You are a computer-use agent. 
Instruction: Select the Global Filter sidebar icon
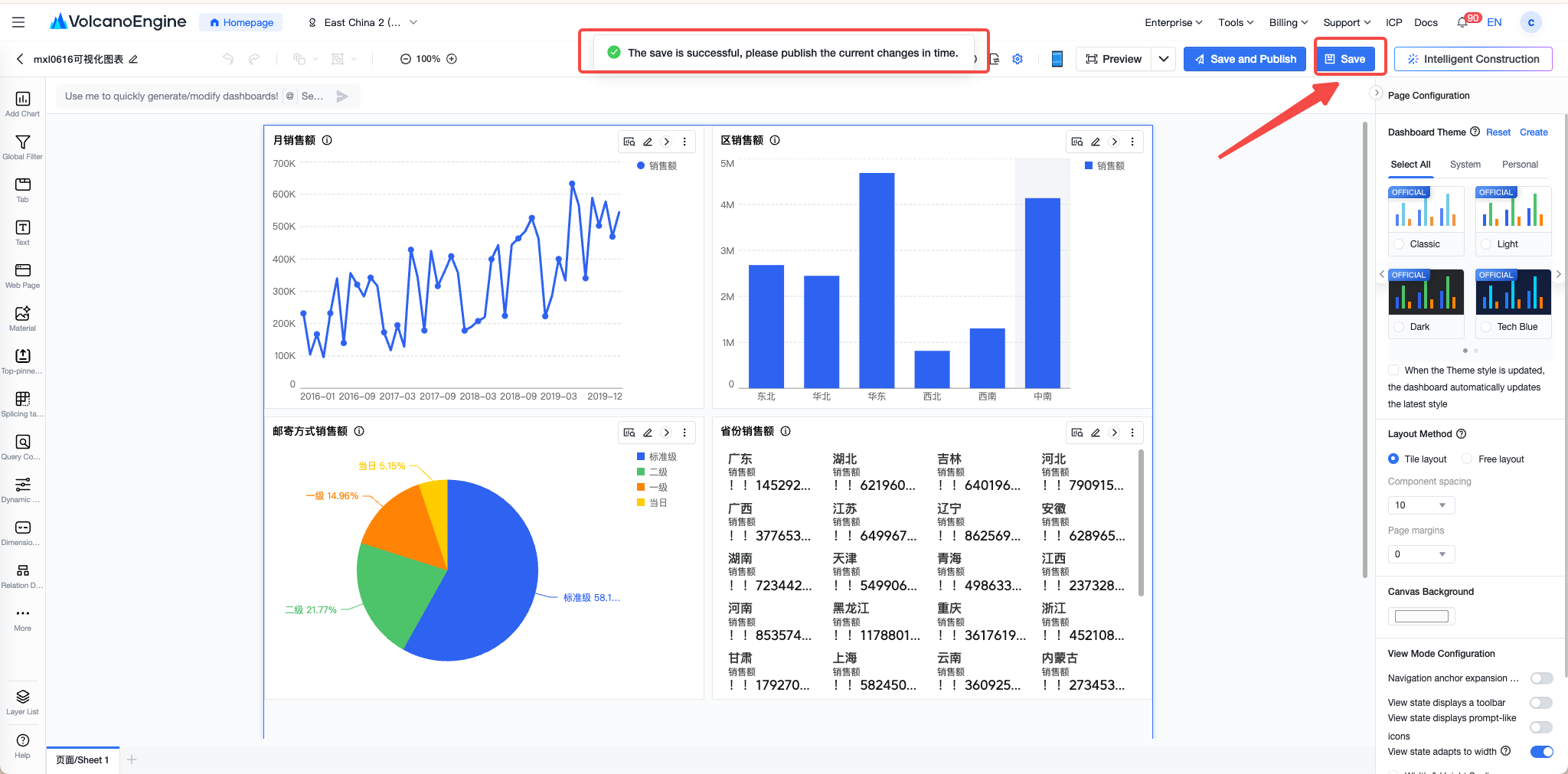(x=22, y=147)
